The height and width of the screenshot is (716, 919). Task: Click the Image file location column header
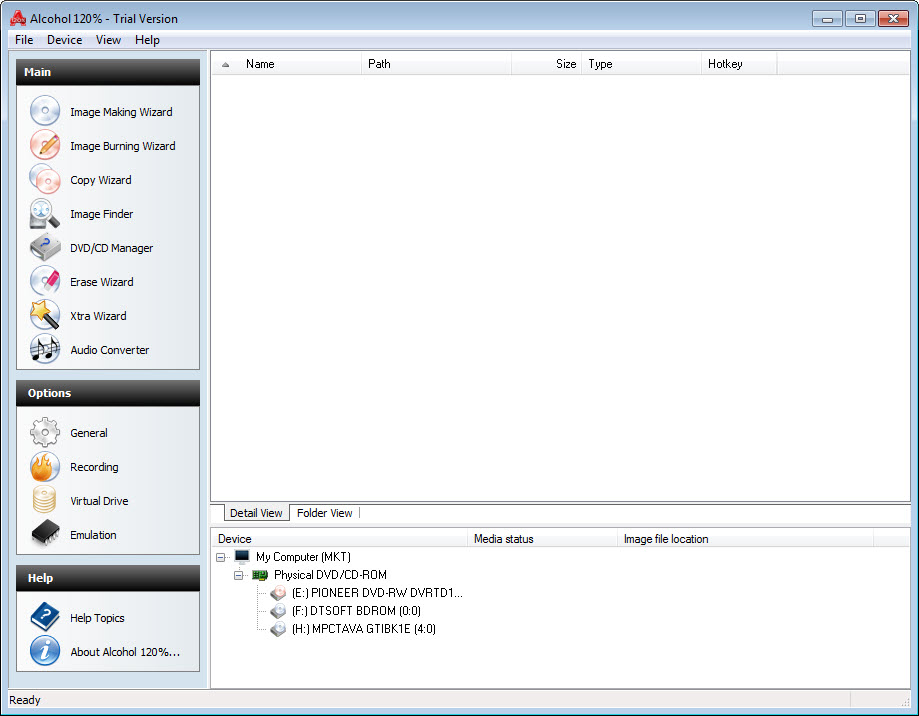pyautogui.click(x=746, y=539)
